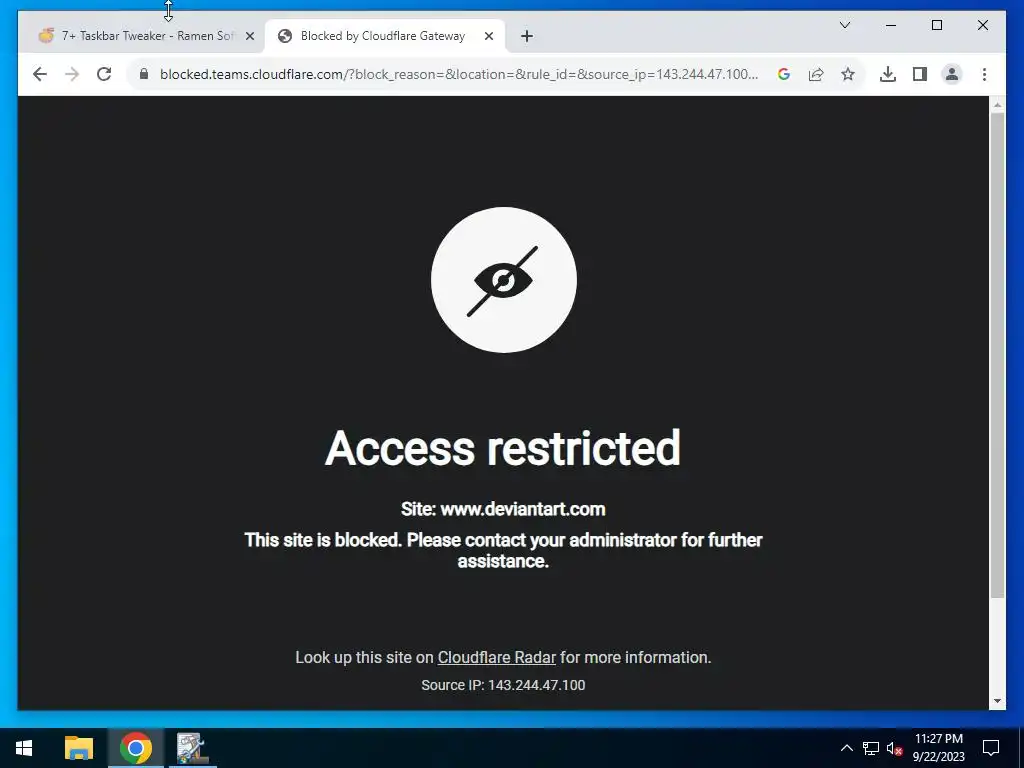Toggle muted speaker volume icon
The width and height of the screenshot is (1024, 768).
click(x=894, y=748)
